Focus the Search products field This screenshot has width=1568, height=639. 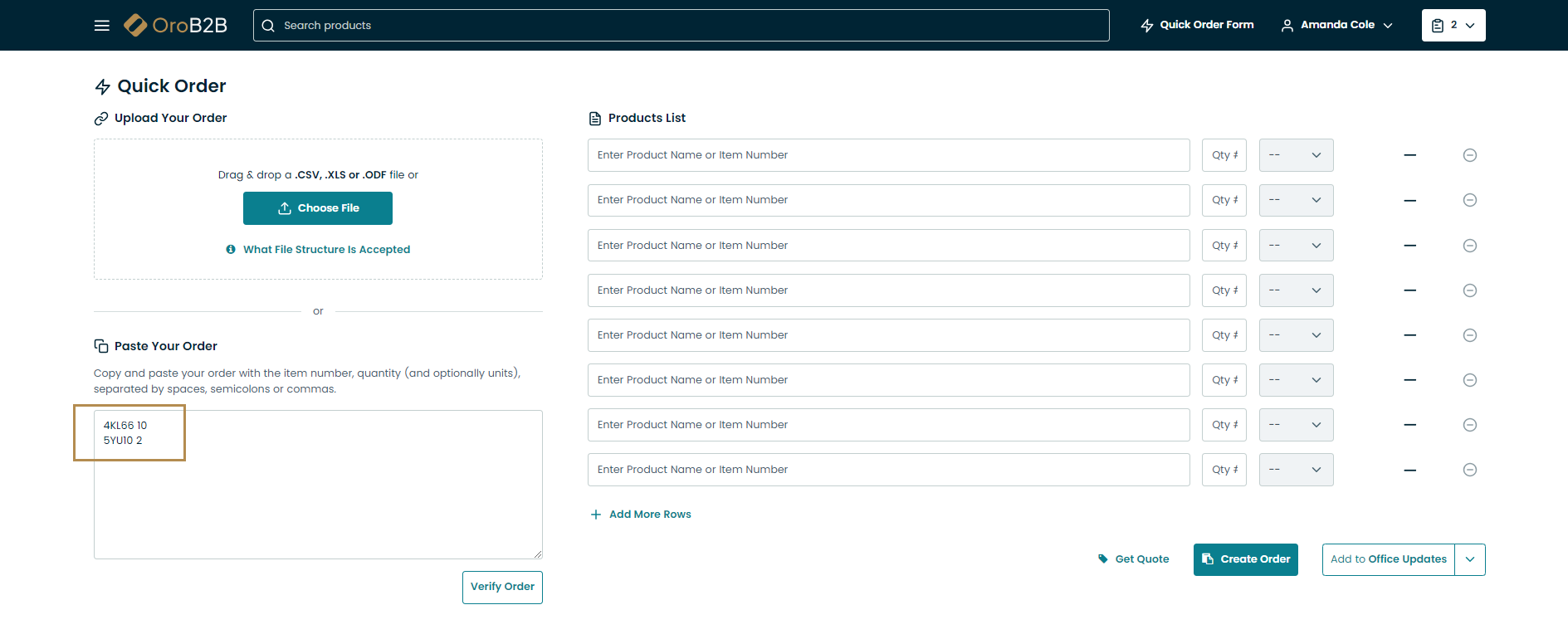click(689, 26)
